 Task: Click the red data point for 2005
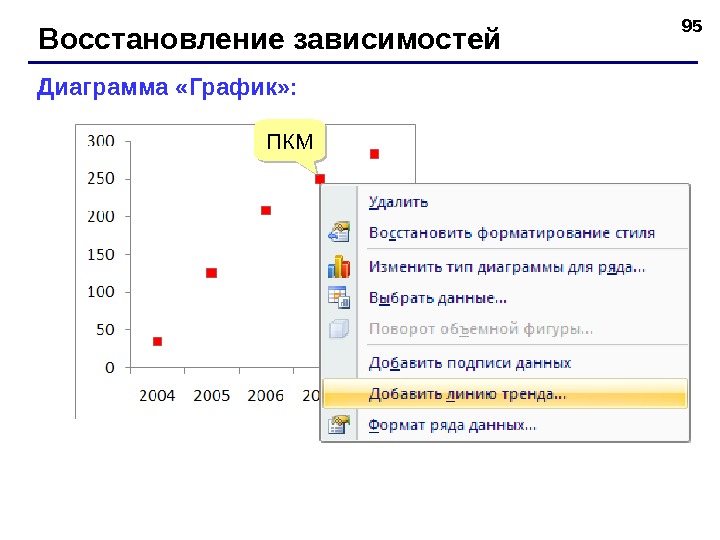pos(211,273)
